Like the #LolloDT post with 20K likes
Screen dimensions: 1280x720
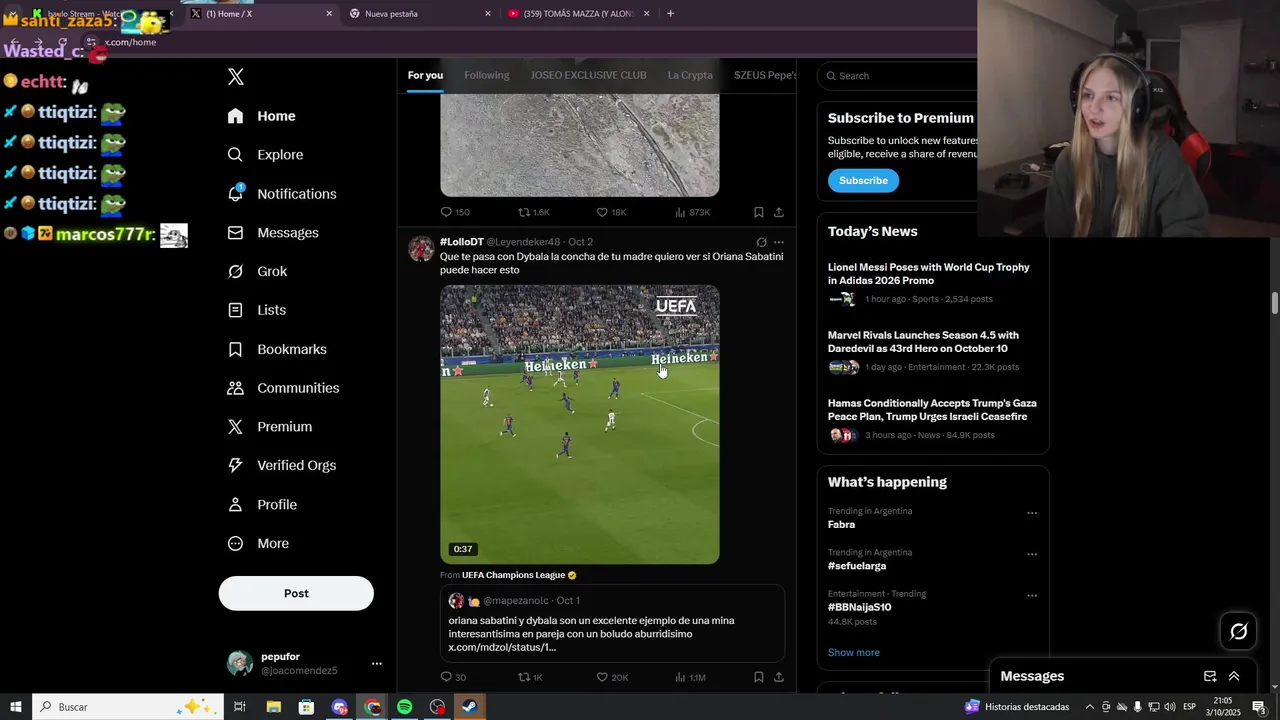612,677
